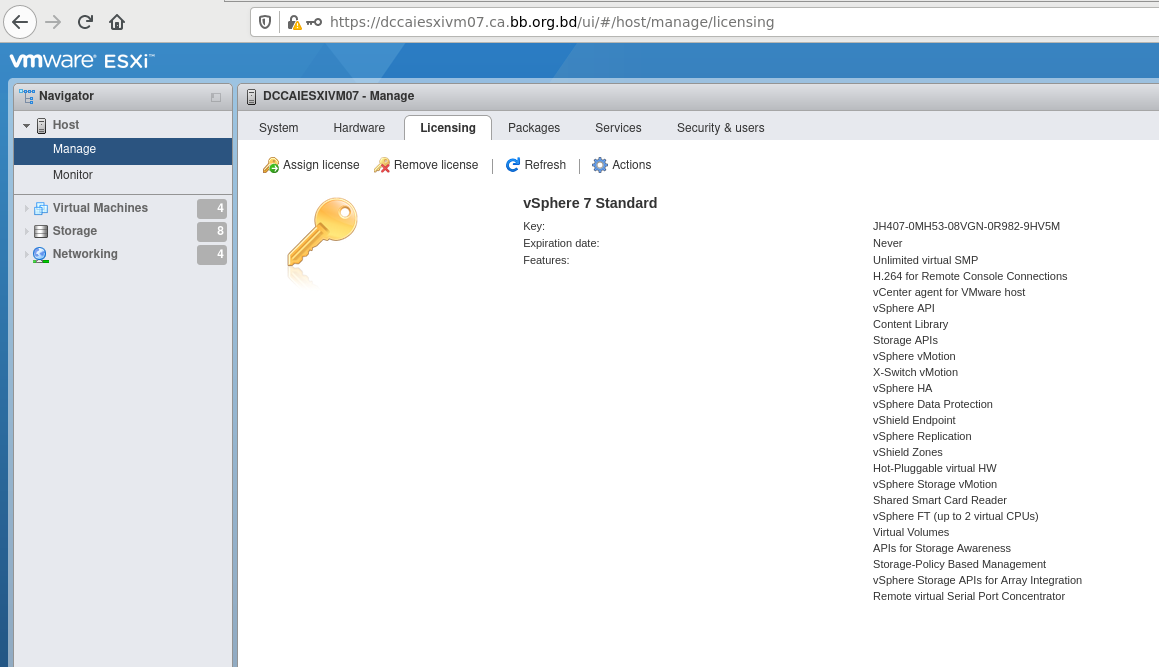Expand the Storage tree arrow

click(27, 231)
